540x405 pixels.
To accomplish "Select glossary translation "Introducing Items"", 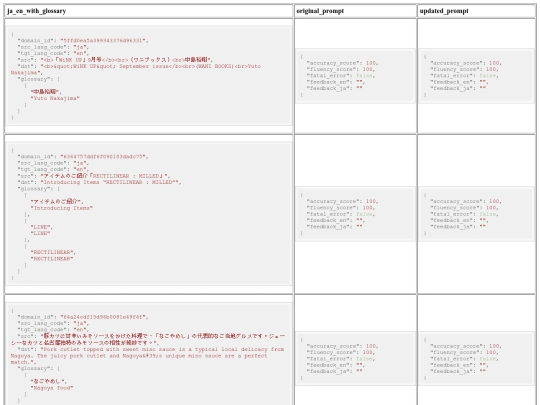I will click(62, 208).
